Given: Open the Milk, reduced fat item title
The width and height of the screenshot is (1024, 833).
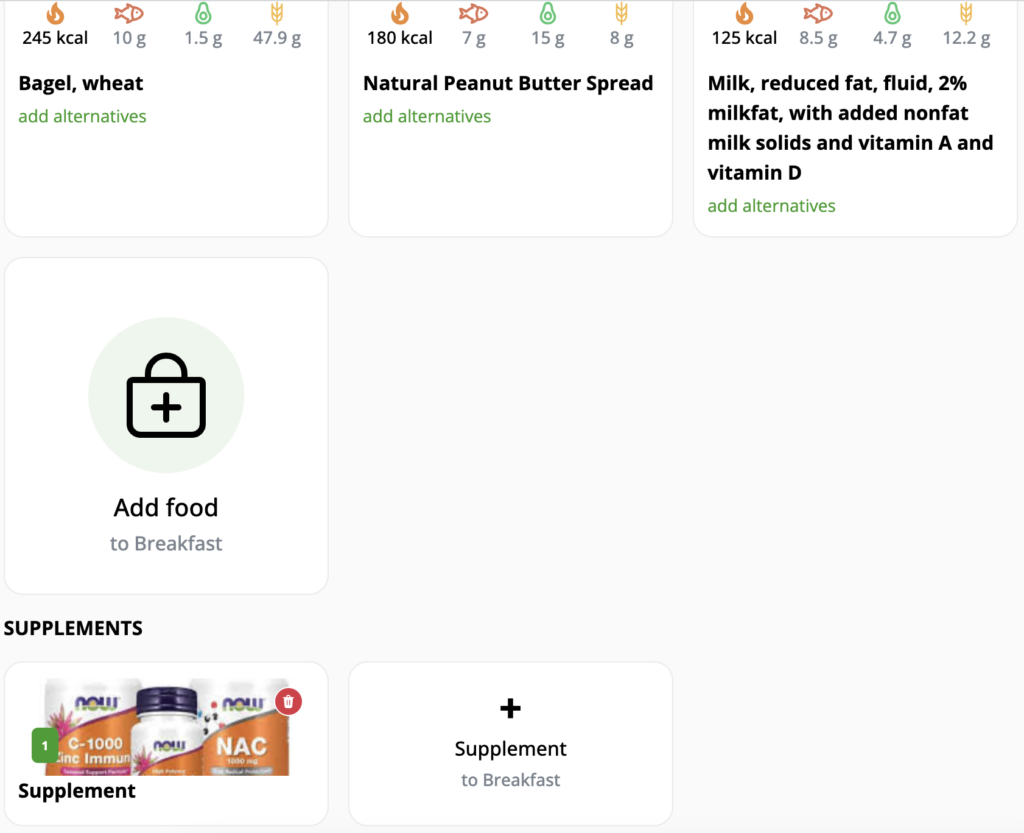Looking at the screenshot, I should coord(850,128).
